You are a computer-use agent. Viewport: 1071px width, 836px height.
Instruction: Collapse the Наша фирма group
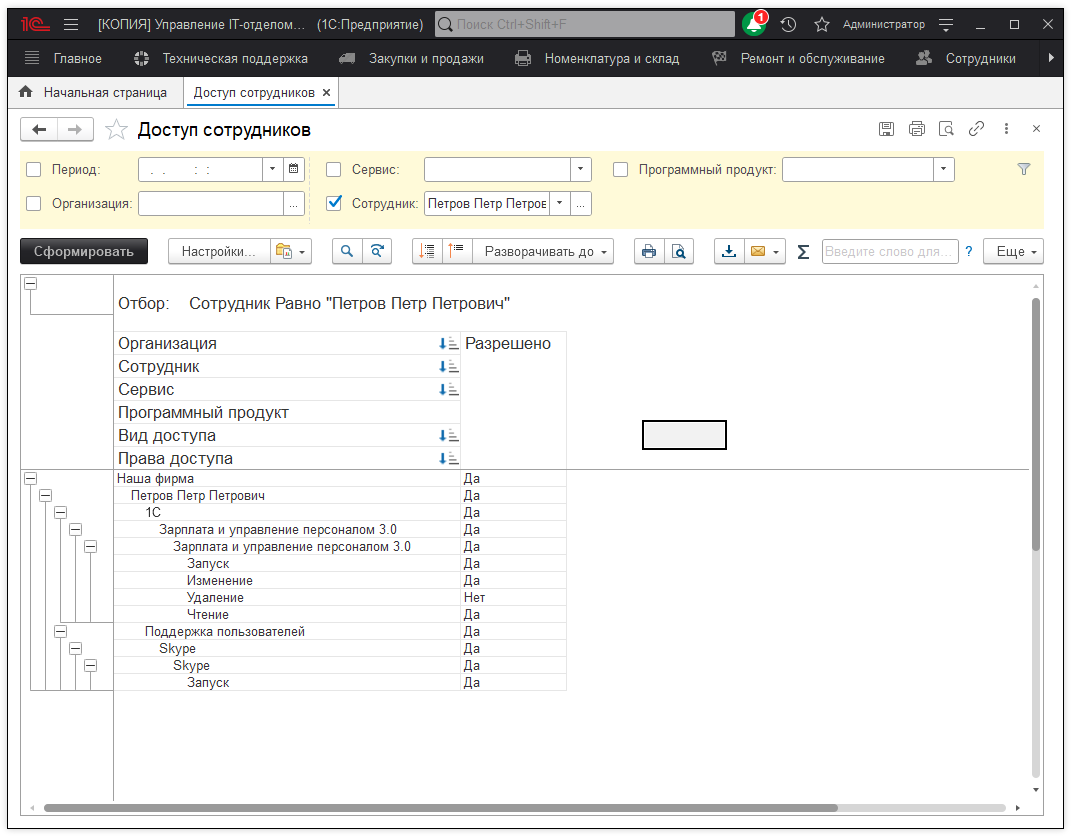pyautogui.click(x=30, y=479)
